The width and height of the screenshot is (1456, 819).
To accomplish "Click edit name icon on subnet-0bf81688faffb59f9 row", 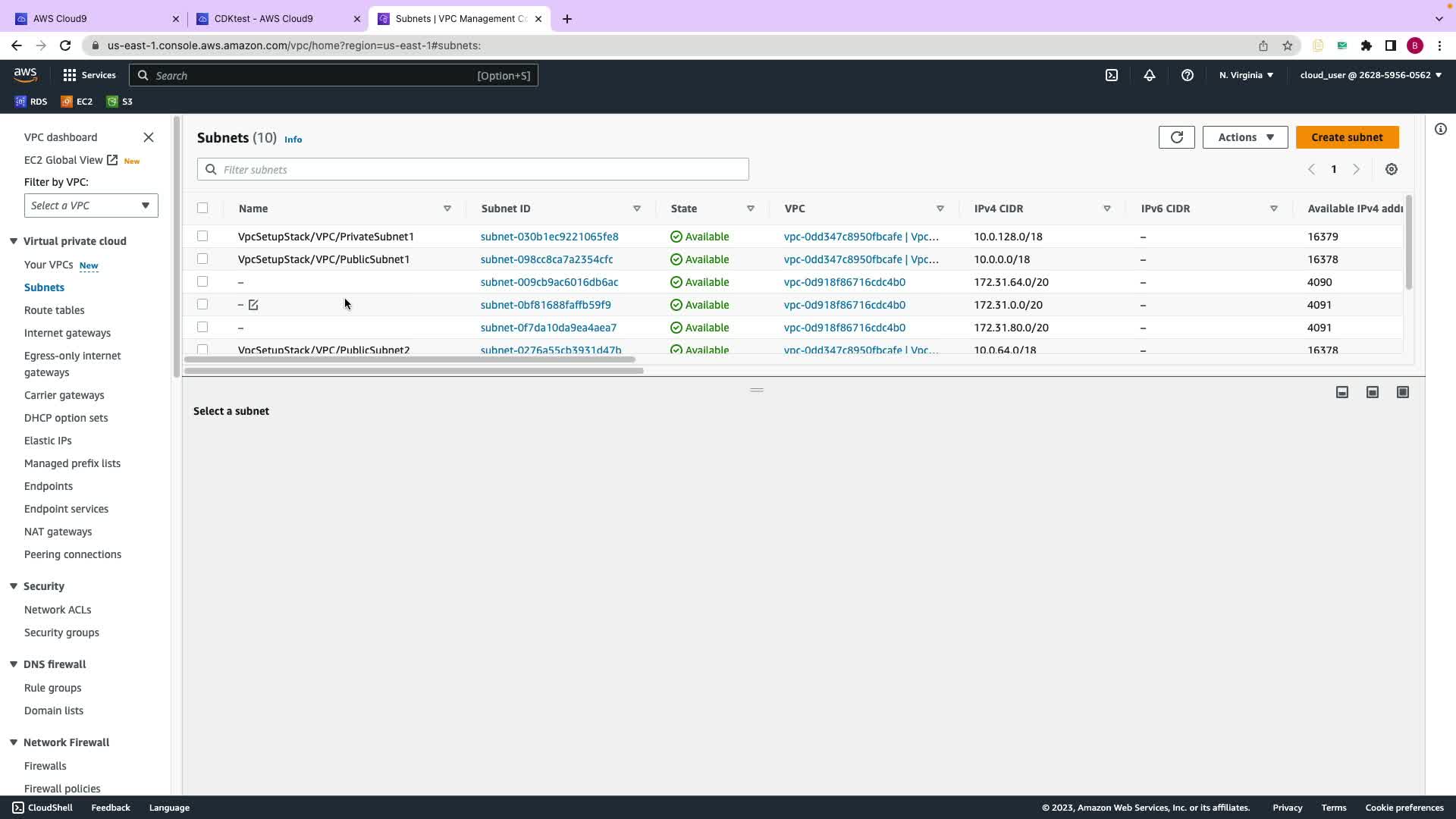I will [253, 305].
